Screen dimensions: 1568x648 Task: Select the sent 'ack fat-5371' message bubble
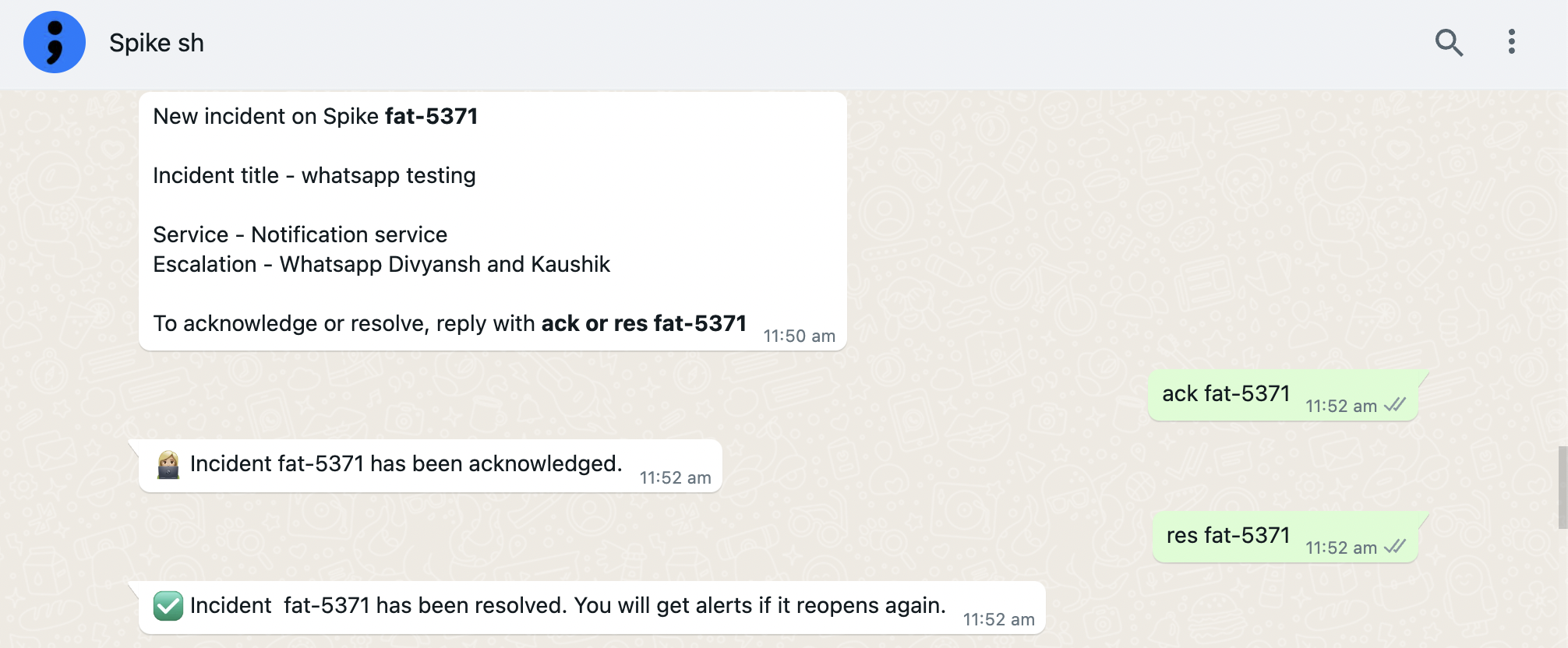click(x=1283, y=395)
